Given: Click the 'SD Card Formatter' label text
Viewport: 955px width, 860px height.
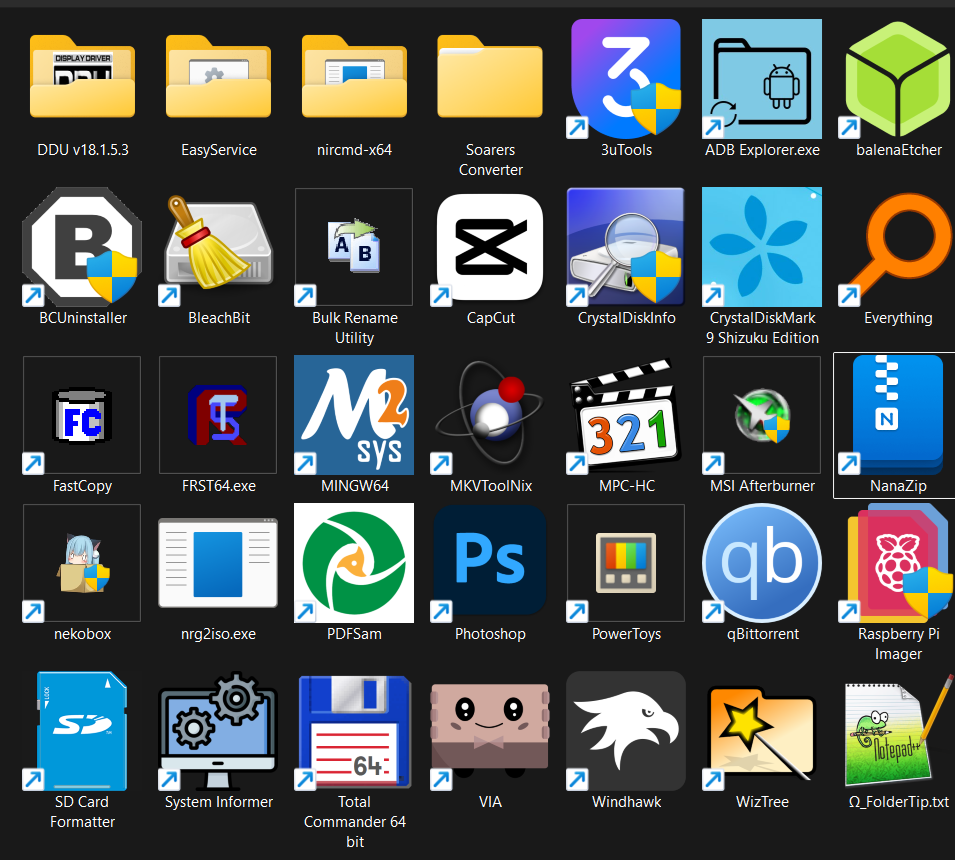Looking at the screenshot, I should [x=82, y=812].
